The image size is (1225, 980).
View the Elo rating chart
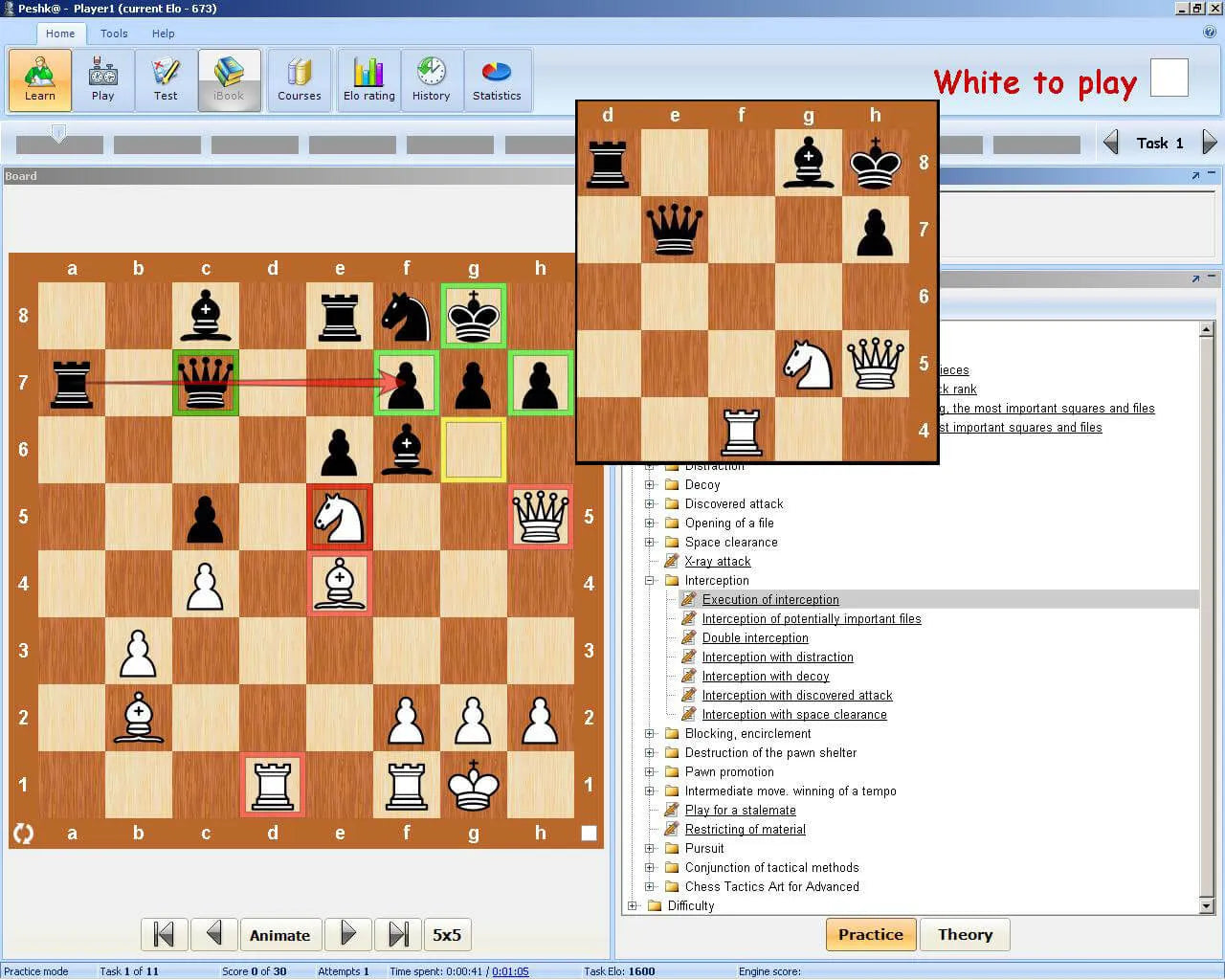coord(369,80)
